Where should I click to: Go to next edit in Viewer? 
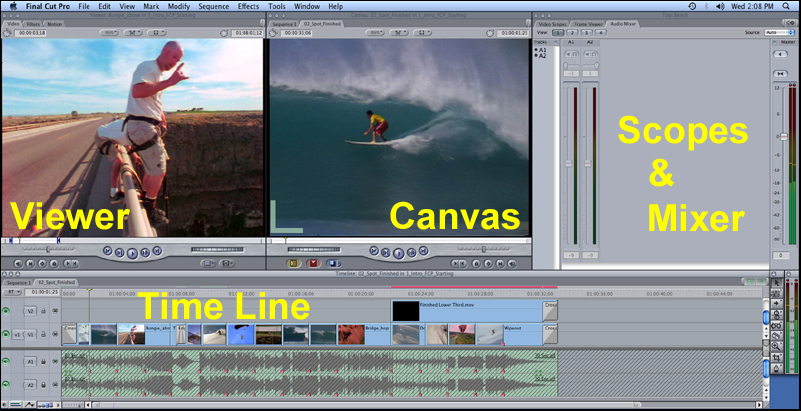pos(157,251)
